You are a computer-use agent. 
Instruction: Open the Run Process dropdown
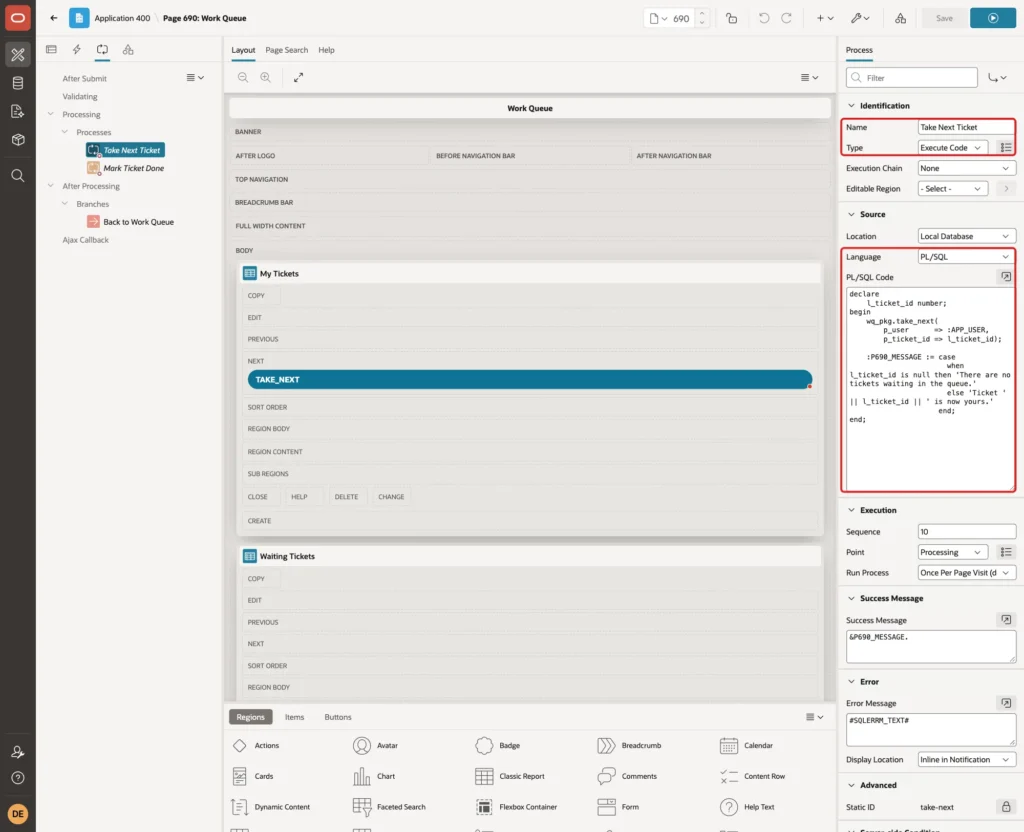pos(967,572)
